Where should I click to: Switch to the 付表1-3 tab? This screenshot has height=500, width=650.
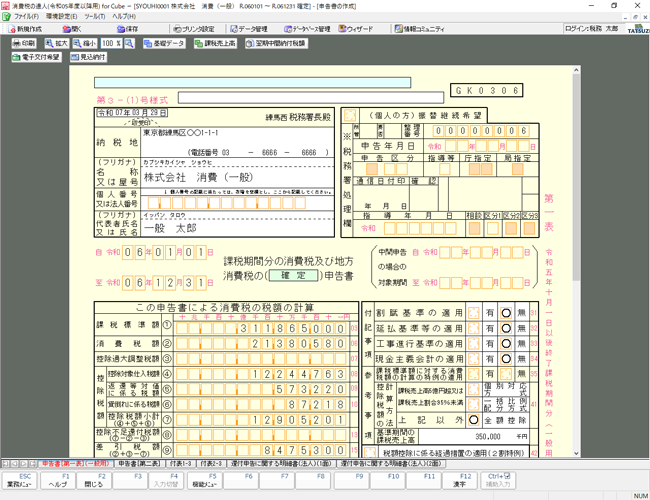[180, 464]
